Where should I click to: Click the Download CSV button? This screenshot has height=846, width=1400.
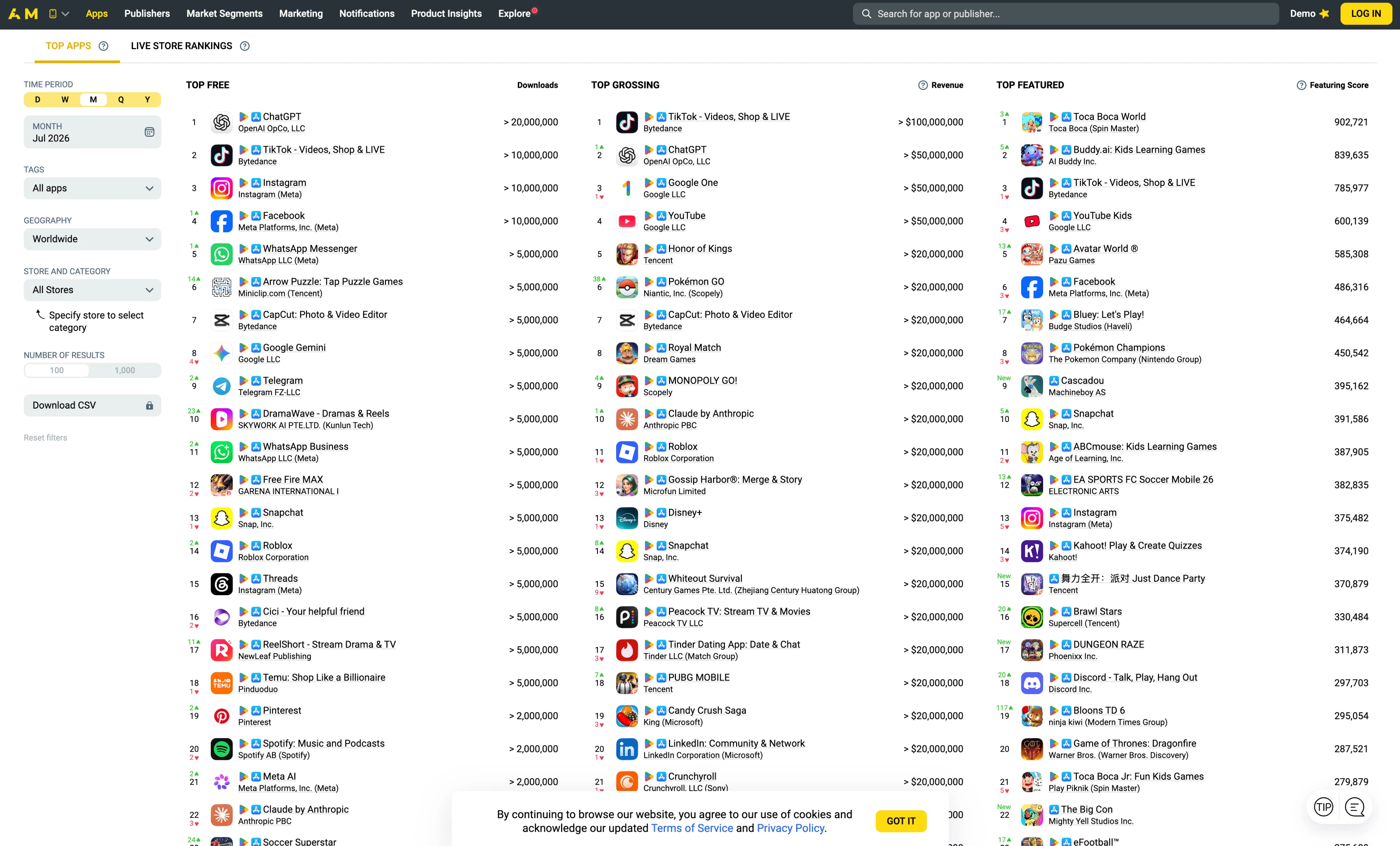click(x=92, y=406)
